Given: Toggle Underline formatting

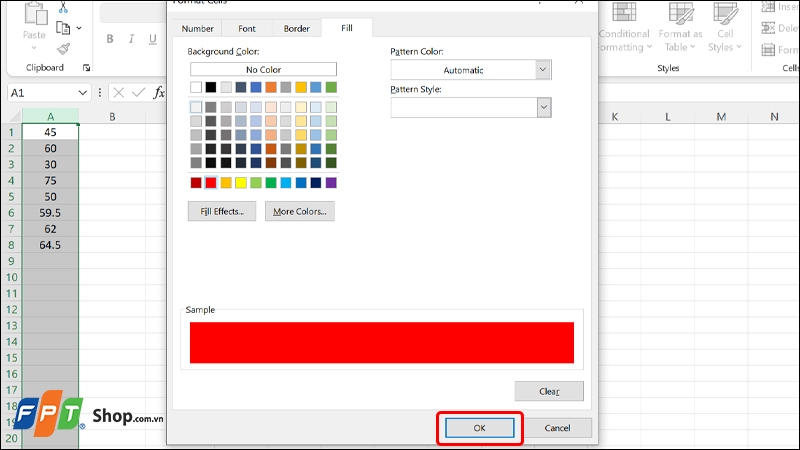Looking at the screenshot, I should click(x=153, y=39).
